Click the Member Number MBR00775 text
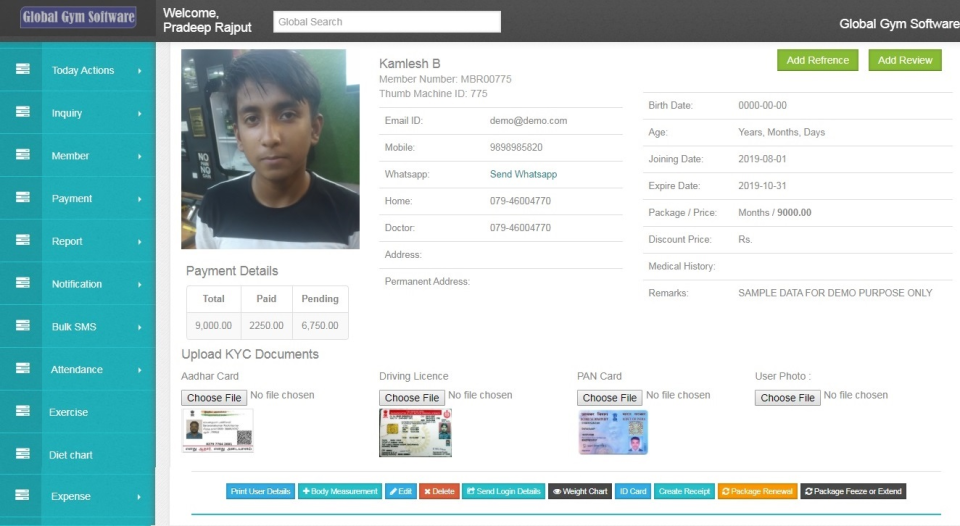This screenshot has height=526, width=960. [445, 79]
